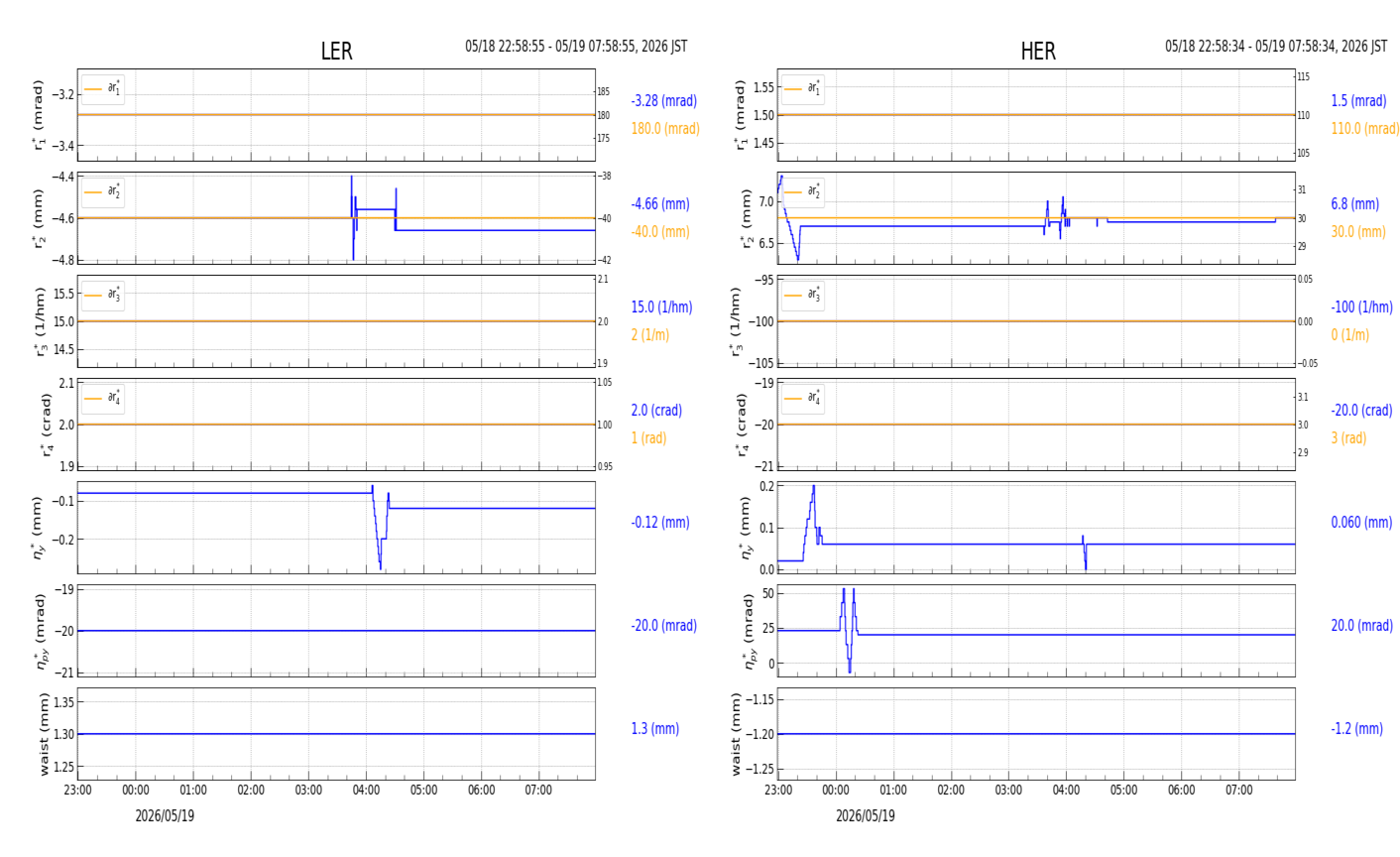Click the 04:00 tick label under LER
The height and width of the screenshot is (857, 1400).
point(367,791)
